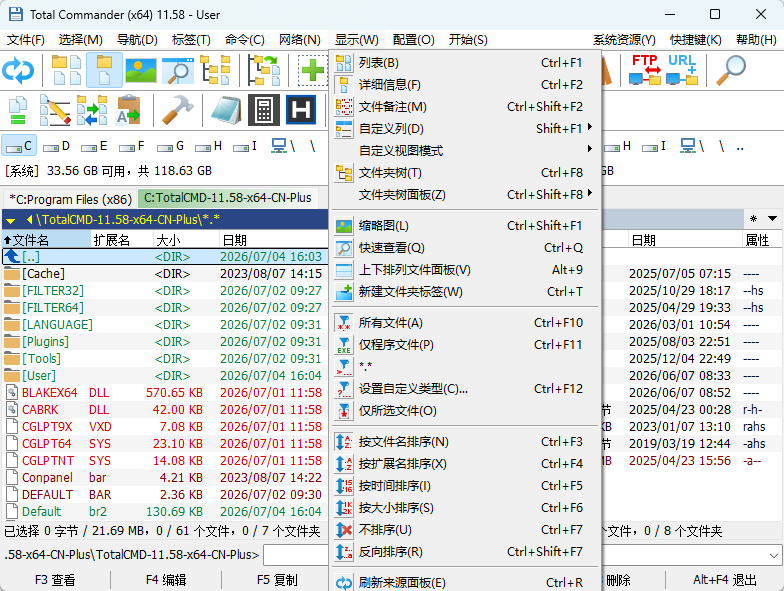Toggle 上下排列文件面板(V) layout
Image resolution: width=784 pixels, height=591 pixels.
tap(465, 270)
